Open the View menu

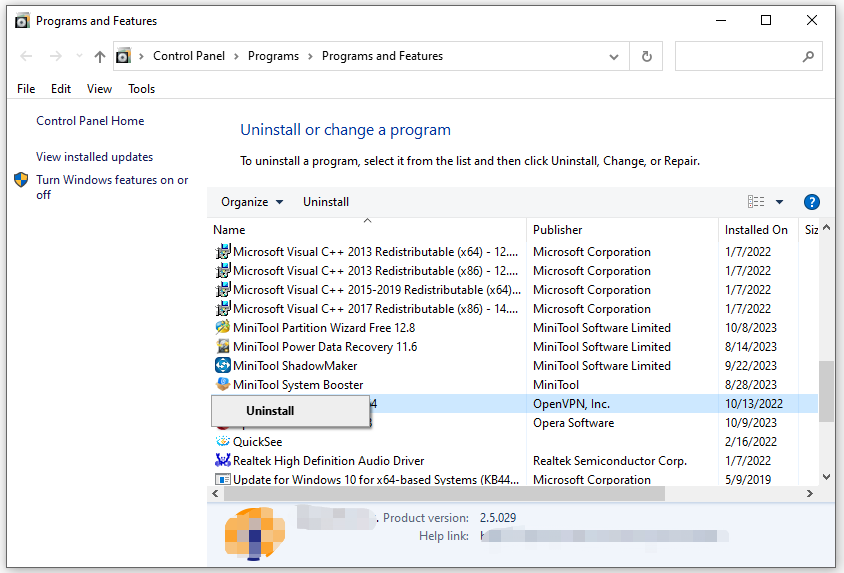pos(100,89)
